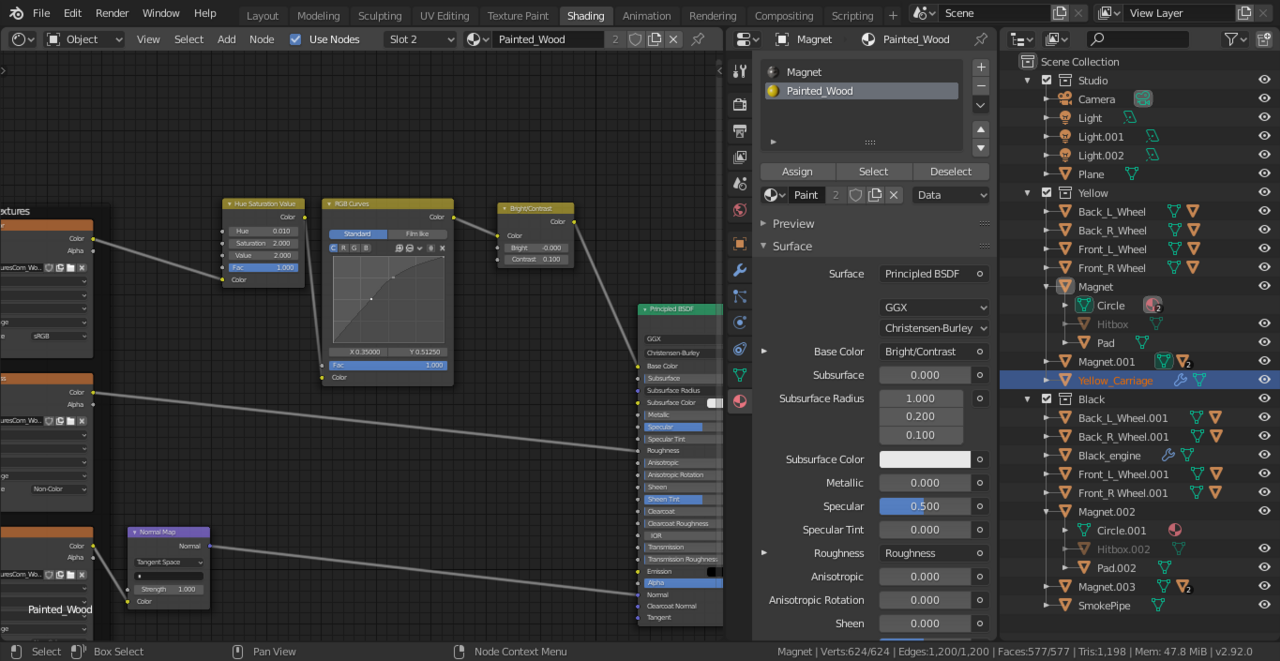
Task: Open World Properties in the properties editor
Action: pos(738,210)
